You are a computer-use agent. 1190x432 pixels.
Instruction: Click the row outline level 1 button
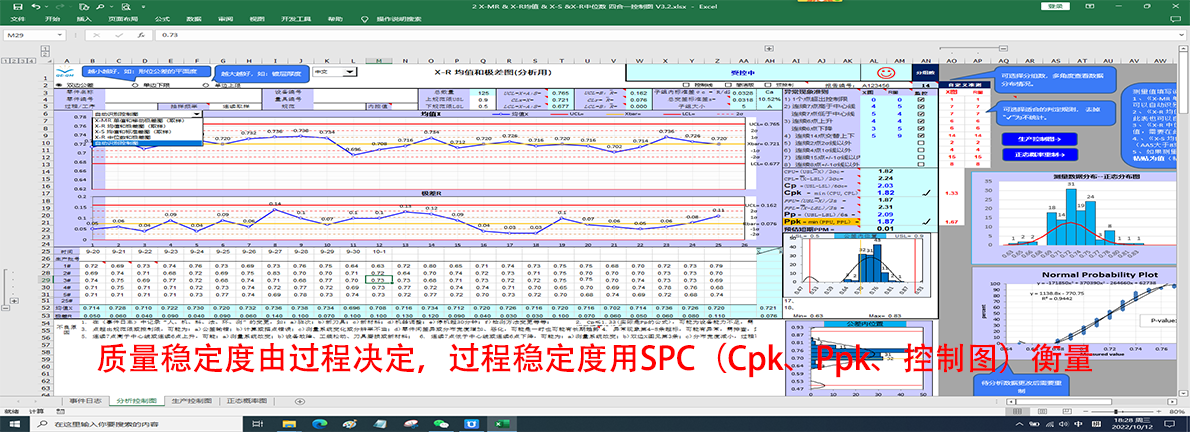(5, 61)
